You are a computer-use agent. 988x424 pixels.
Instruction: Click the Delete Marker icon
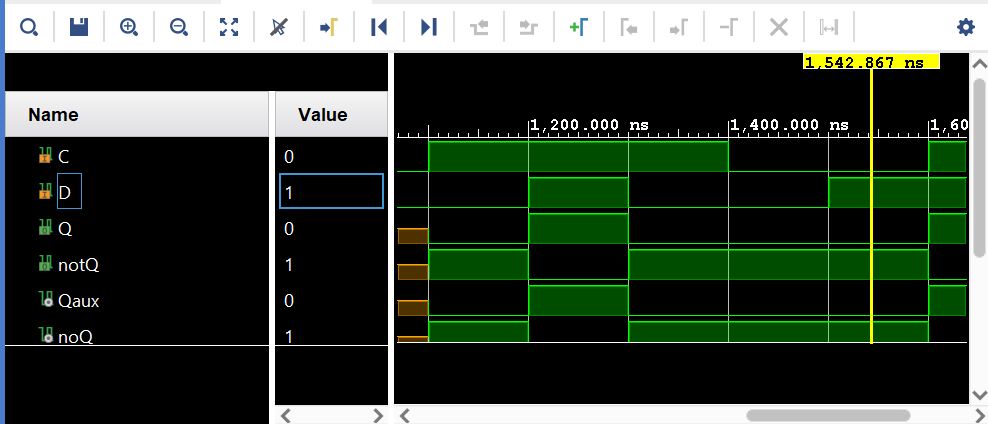728,27
